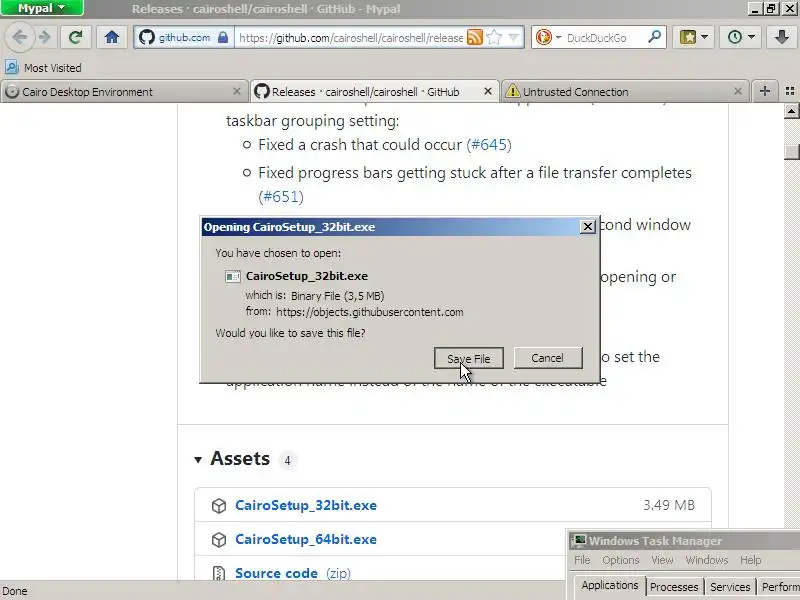This screenshot has width=800, height=600.
Task: Open the Most Visited bookmarks folder
Action: [43, 67]
